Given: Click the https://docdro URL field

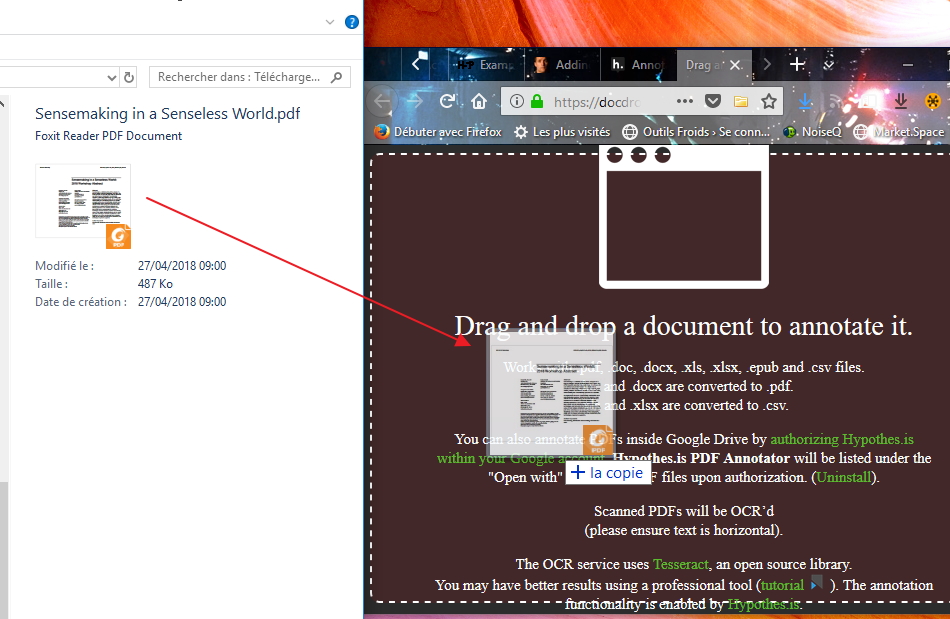Looking at the screenshot, I should point(597,102).
